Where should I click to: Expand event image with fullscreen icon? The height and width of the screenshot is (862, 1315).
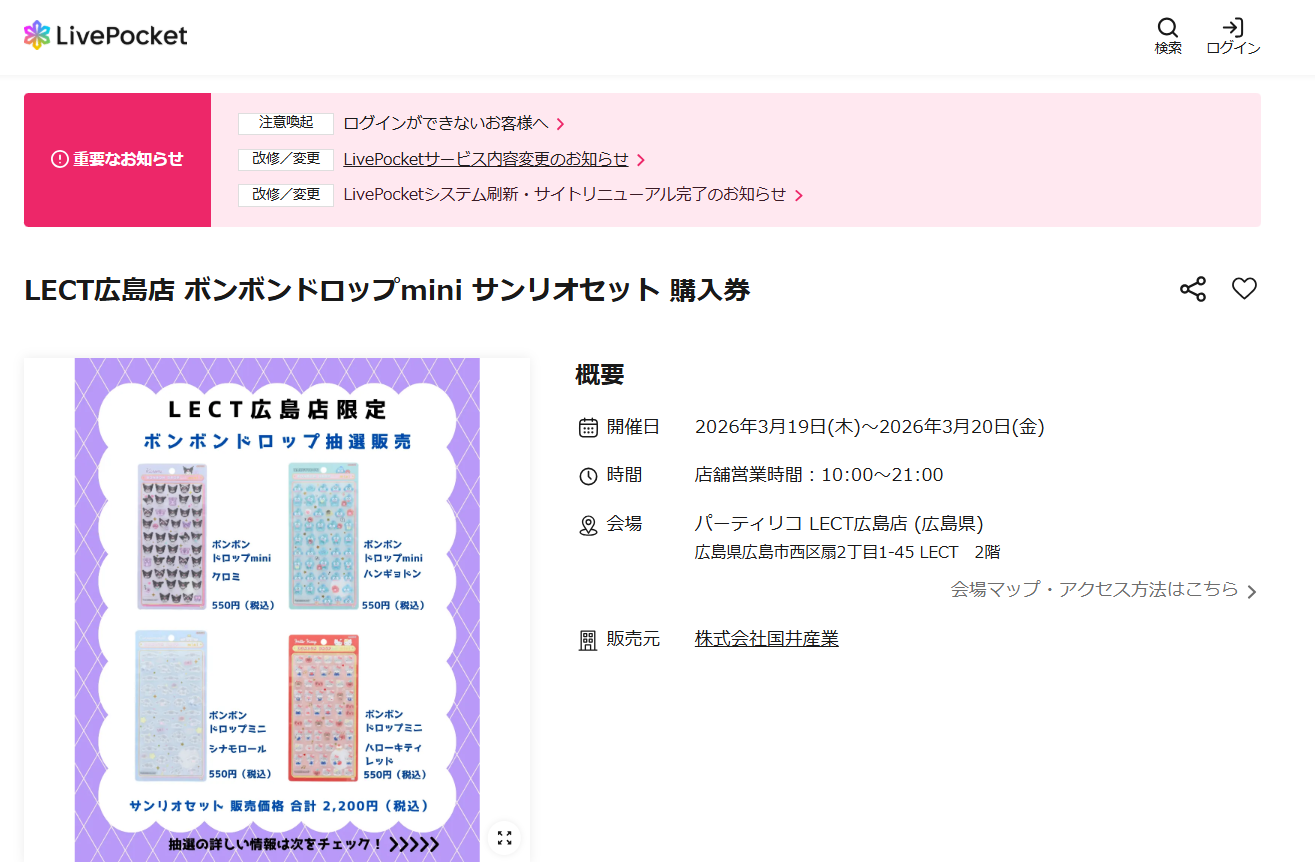point(504,838)
